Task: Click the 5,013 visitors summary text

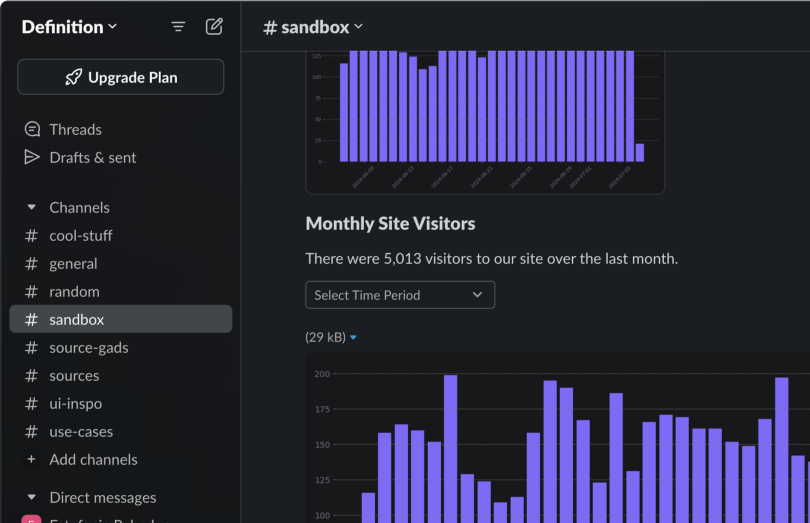Action: click(491, 258)
